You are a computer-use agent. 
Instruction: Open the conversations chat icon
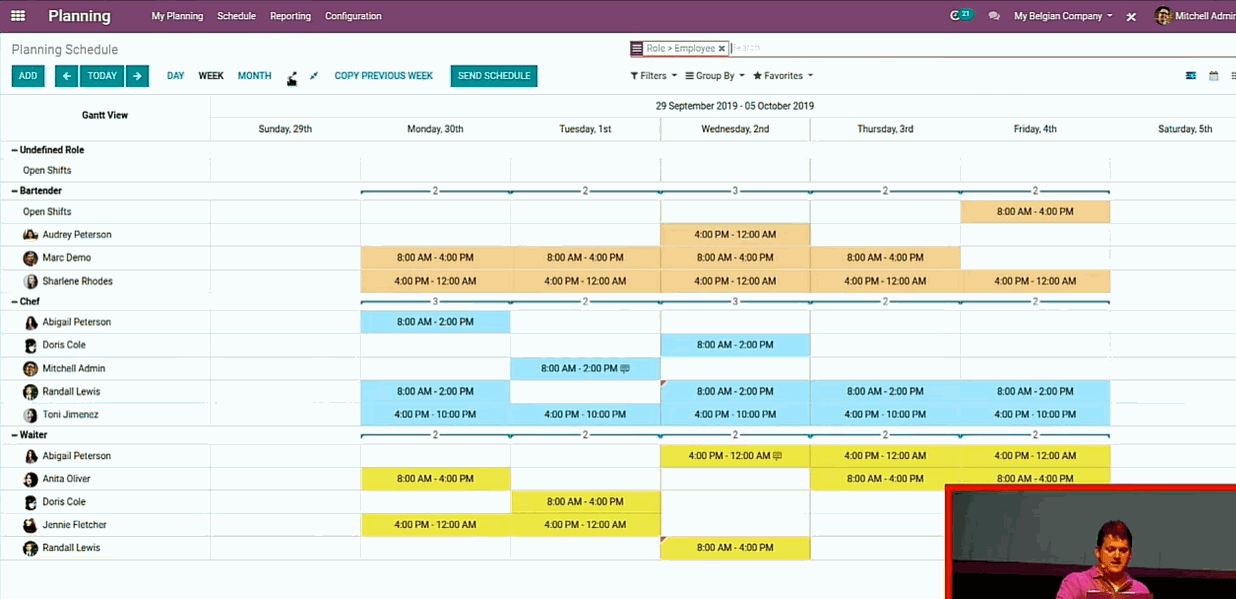[x=994, y=16]
